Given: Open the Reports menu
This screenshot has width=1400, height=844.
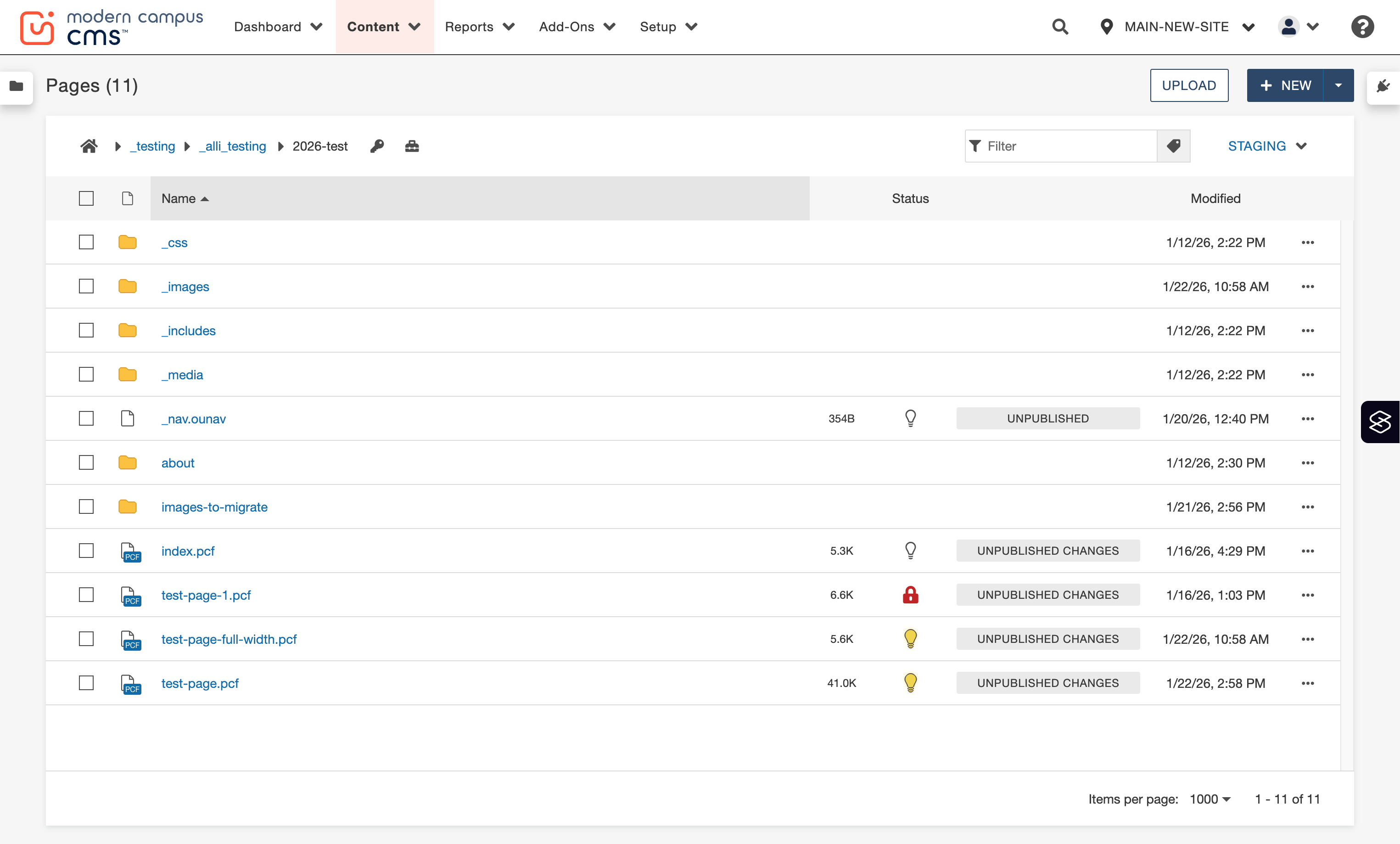Looking at the screenshot, I should coord(480,27).
